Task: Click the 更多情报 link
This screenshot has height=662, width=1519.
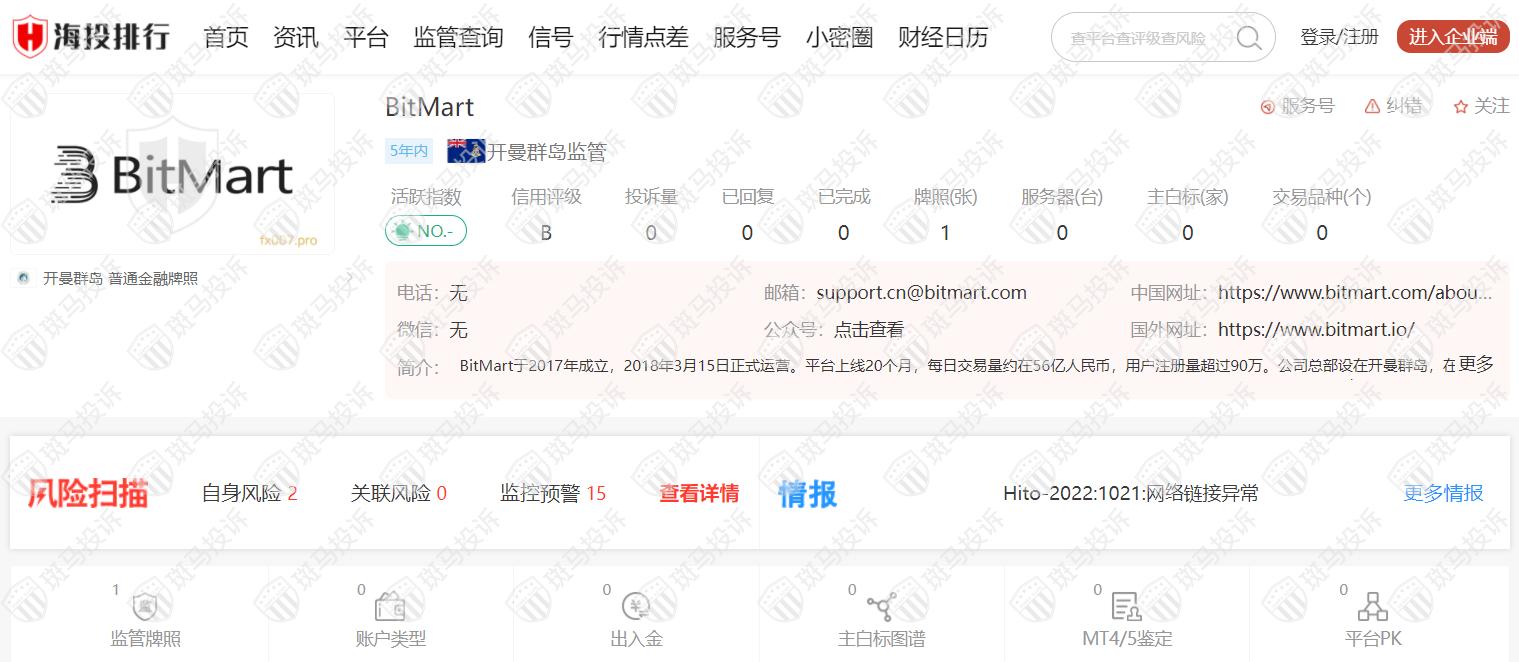Action: [x=1443, y=493]
